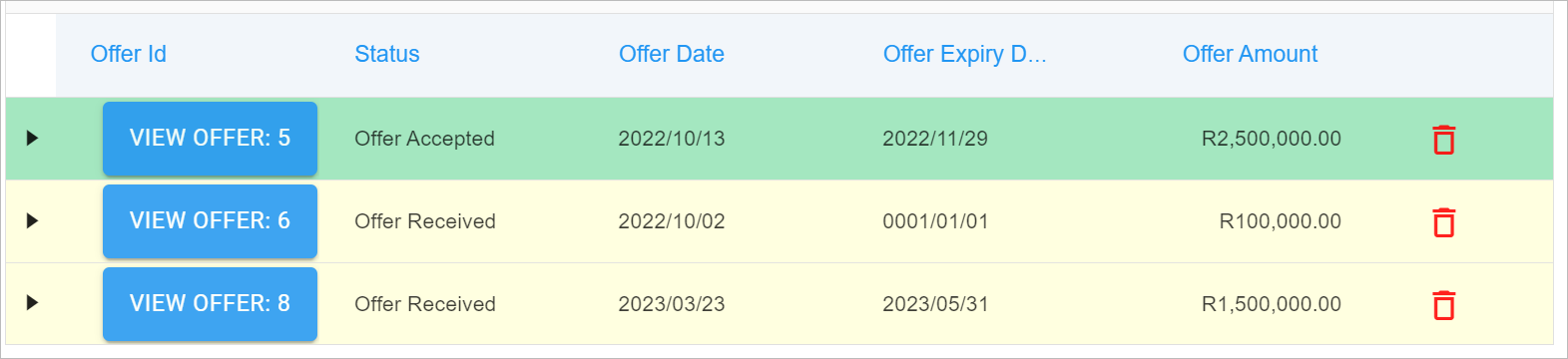This screenshot has width=1568, height=359.
Task: Sort by the Offer Expiry Date column header
Action: pos(965,54)
